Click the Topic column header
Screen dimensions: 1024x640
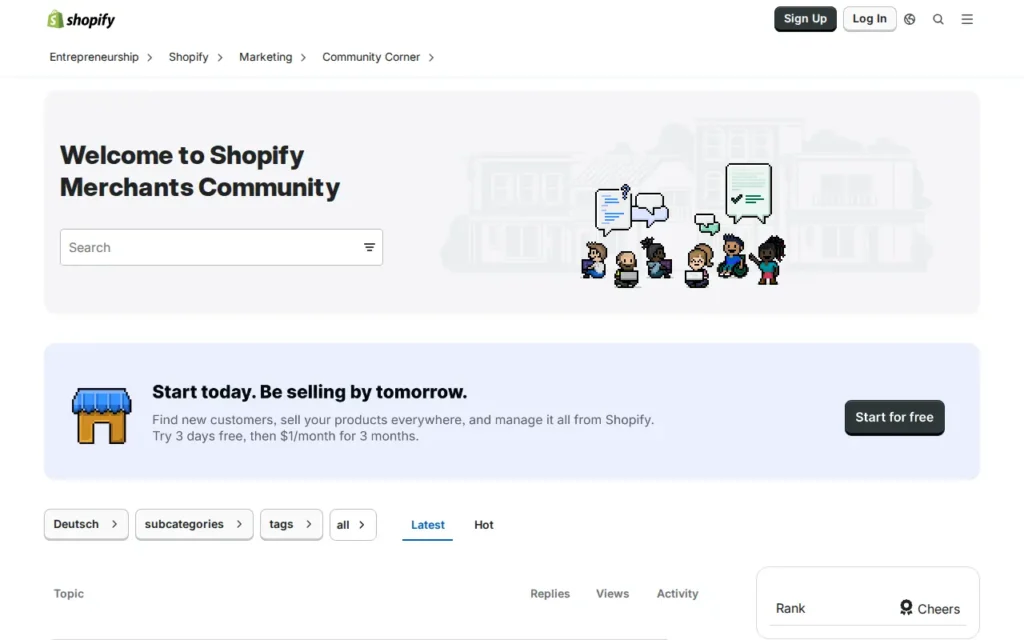point(69,594)
